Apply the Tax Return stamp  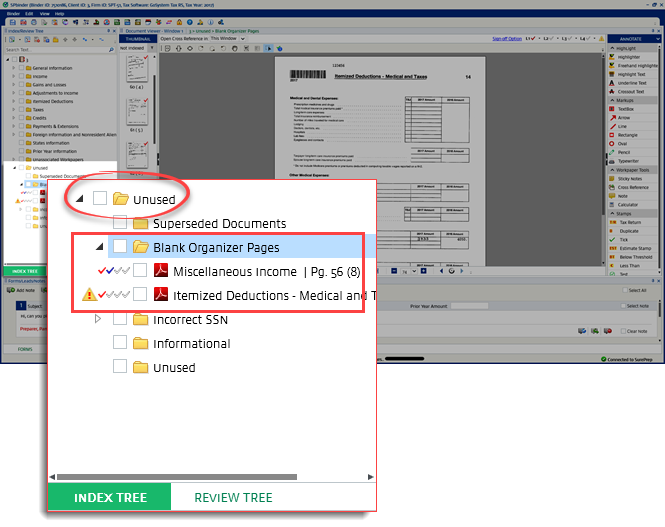click(x=631, y=222)
